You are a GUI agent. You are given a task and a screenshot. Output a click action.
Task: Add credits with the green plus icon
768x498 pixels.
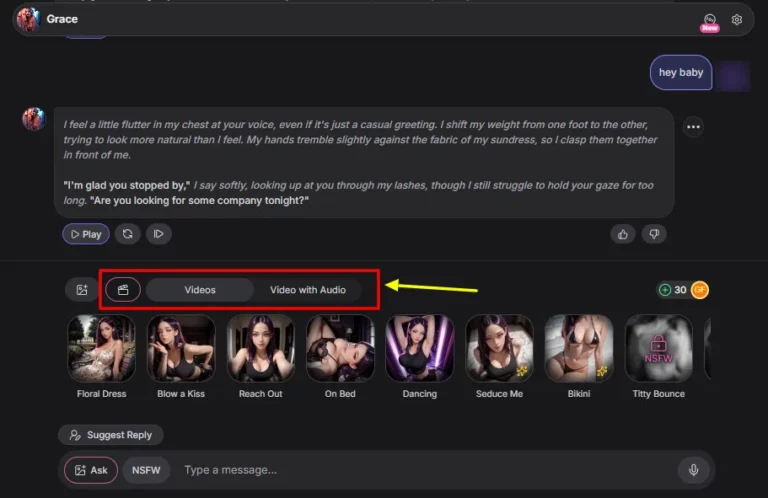[x=665, y=290]
